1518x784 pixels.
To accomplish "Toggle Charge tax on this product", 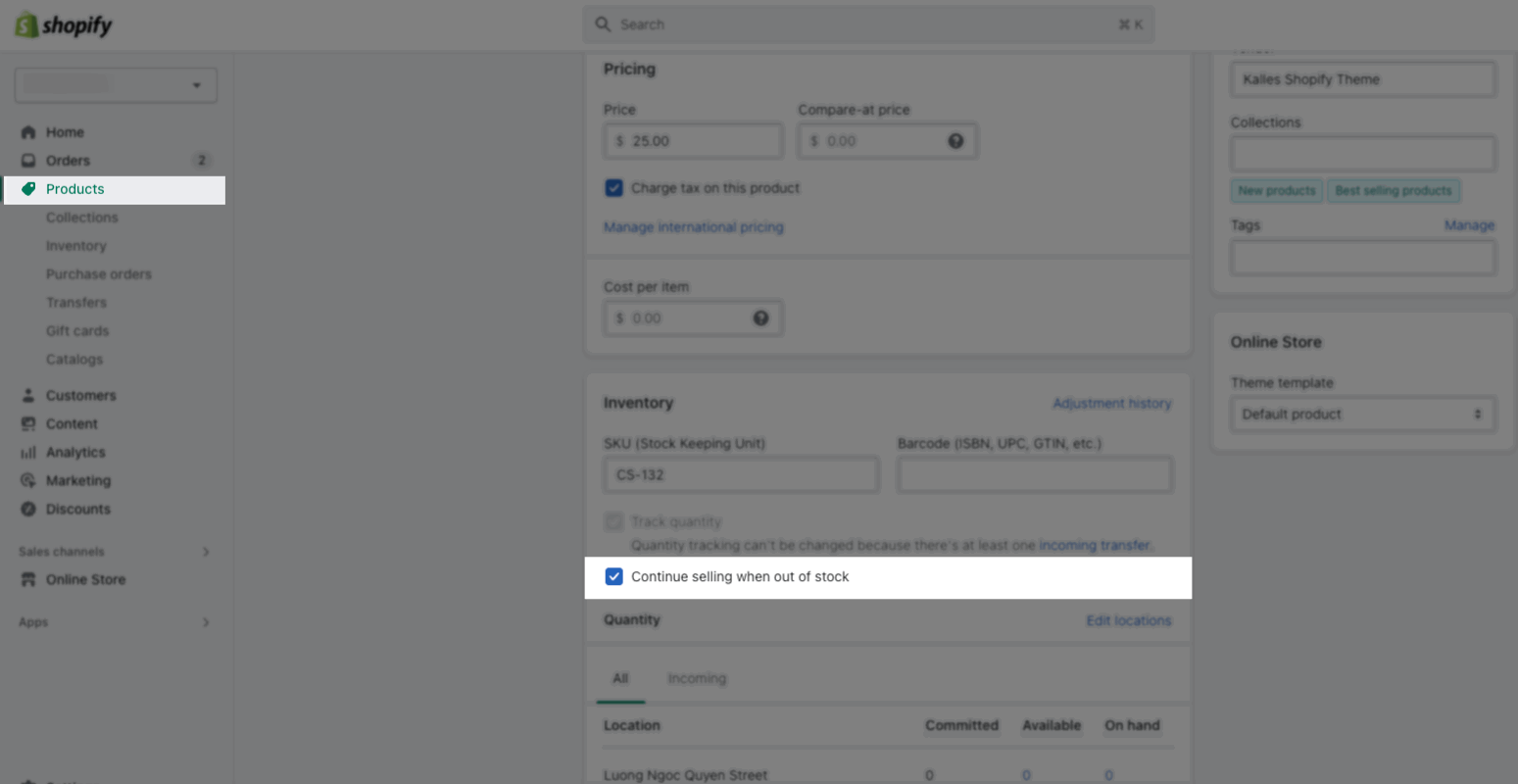I will pos(614,188).
